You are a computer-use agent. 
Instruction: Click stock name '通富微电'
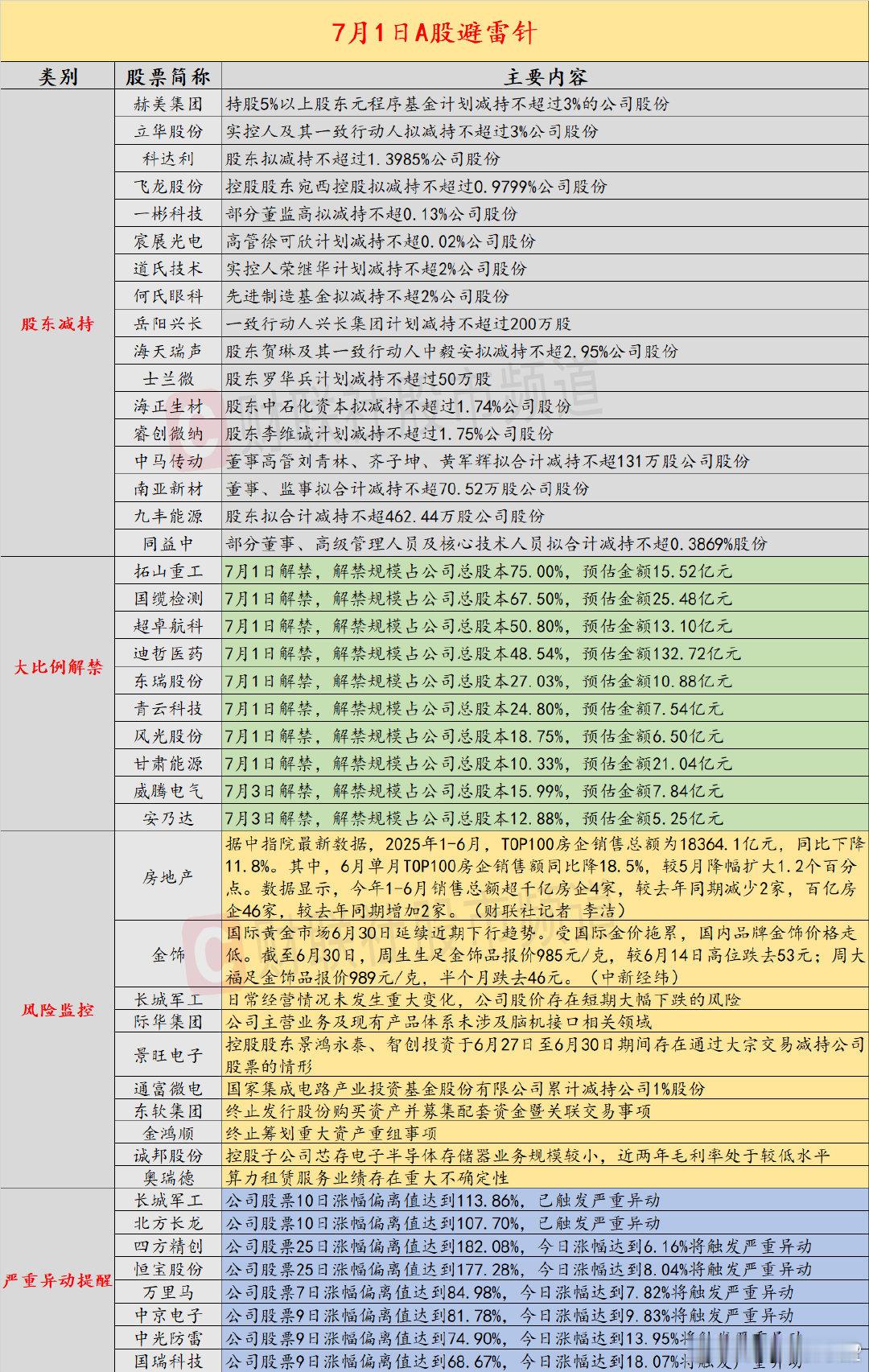pyautogui.click(x=168, y=1089)
